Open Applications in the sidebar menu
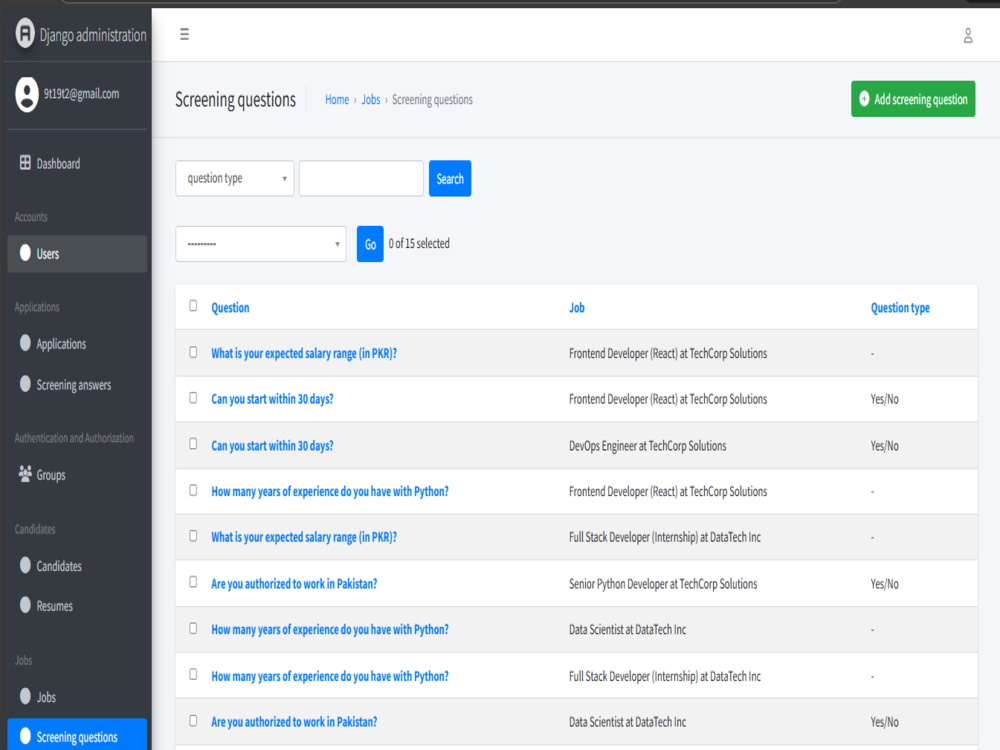The width and height of the screenshot is (1000, 750). (77, 344)
